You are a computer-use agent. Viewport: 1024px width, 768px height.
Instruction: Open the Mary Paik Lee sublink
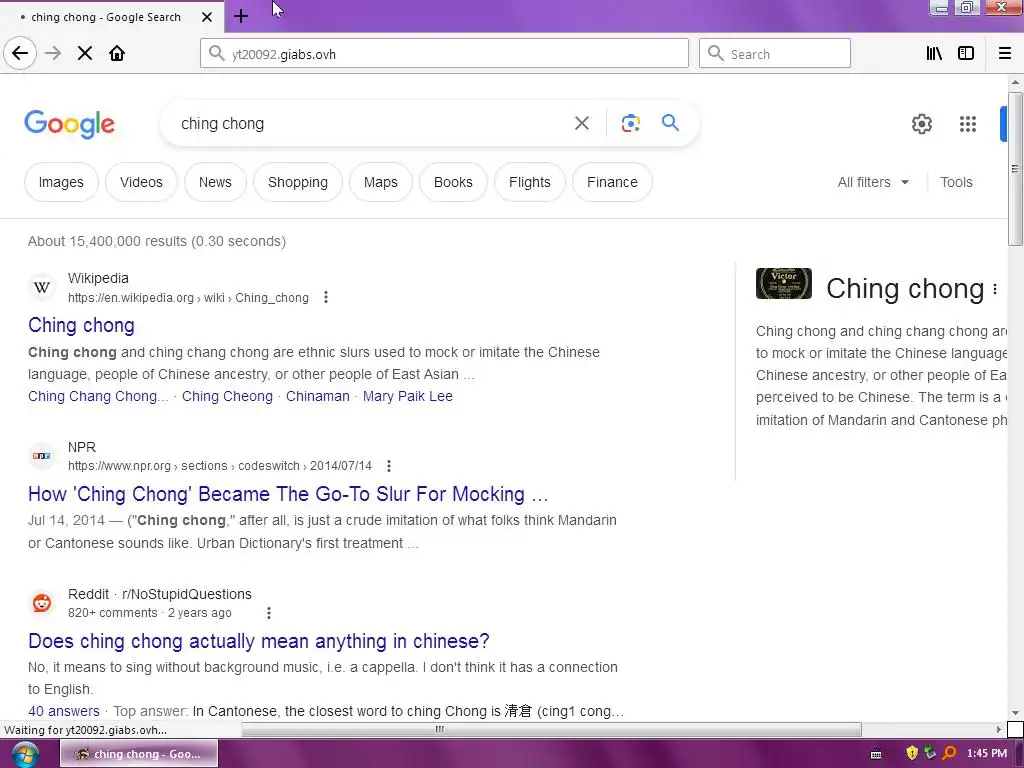pos(408,396)
